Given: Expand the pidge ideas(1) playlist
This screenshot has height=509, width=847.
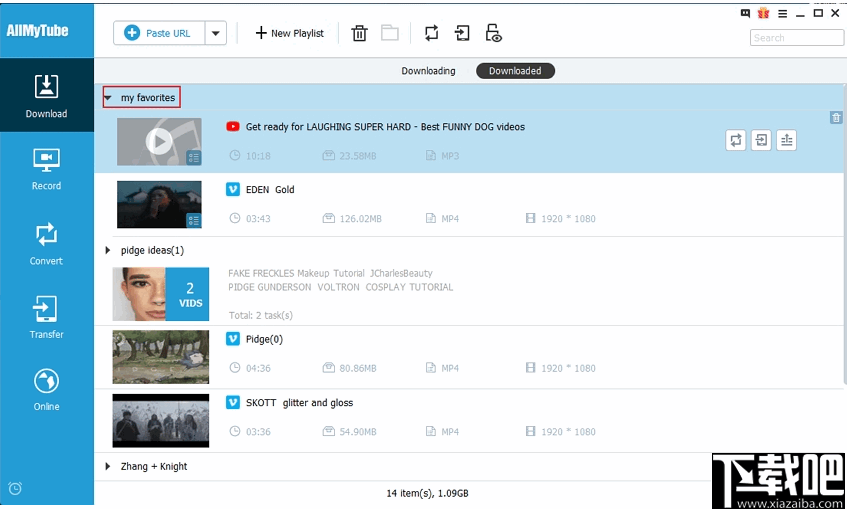Looking at the screenshot, I should [107, 250].
